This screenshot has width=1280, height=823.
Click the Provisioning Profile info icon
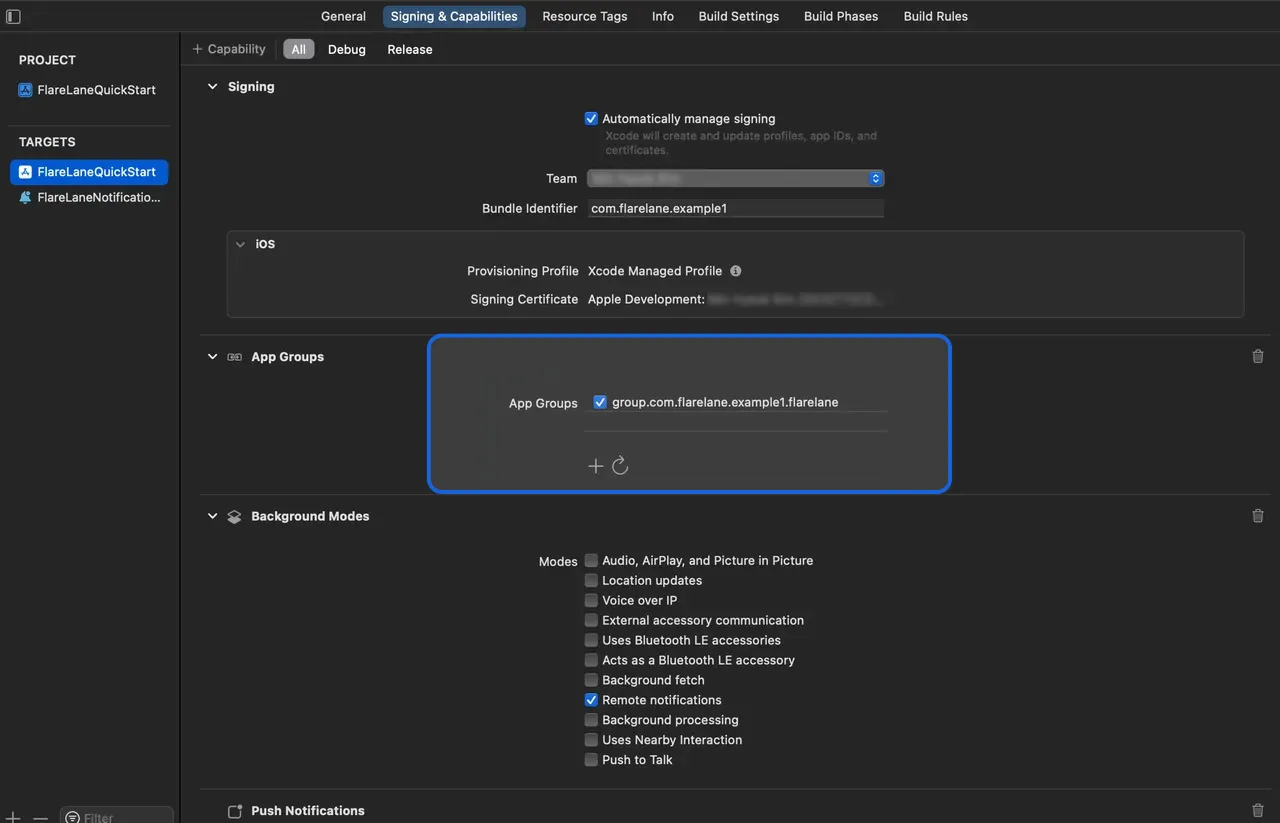(x=736, y=271)
